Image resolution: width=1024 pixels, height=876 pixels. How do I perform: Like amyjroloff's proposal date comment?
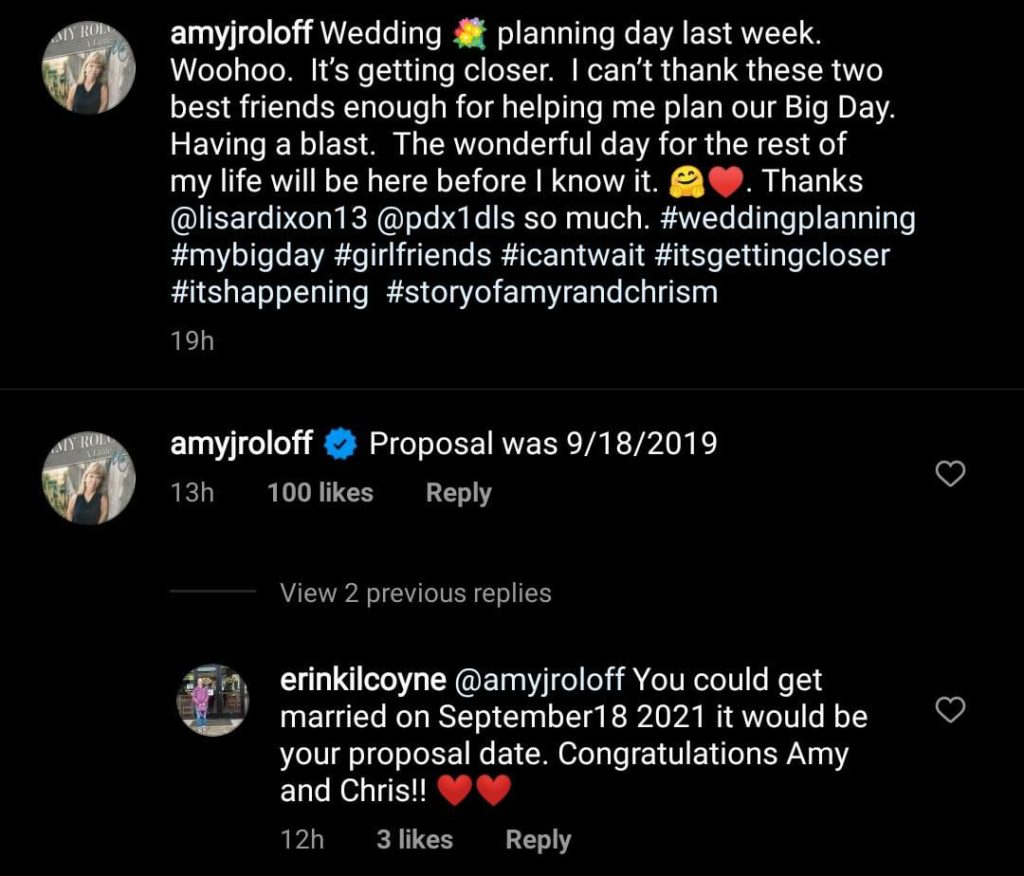click(949, 474)
